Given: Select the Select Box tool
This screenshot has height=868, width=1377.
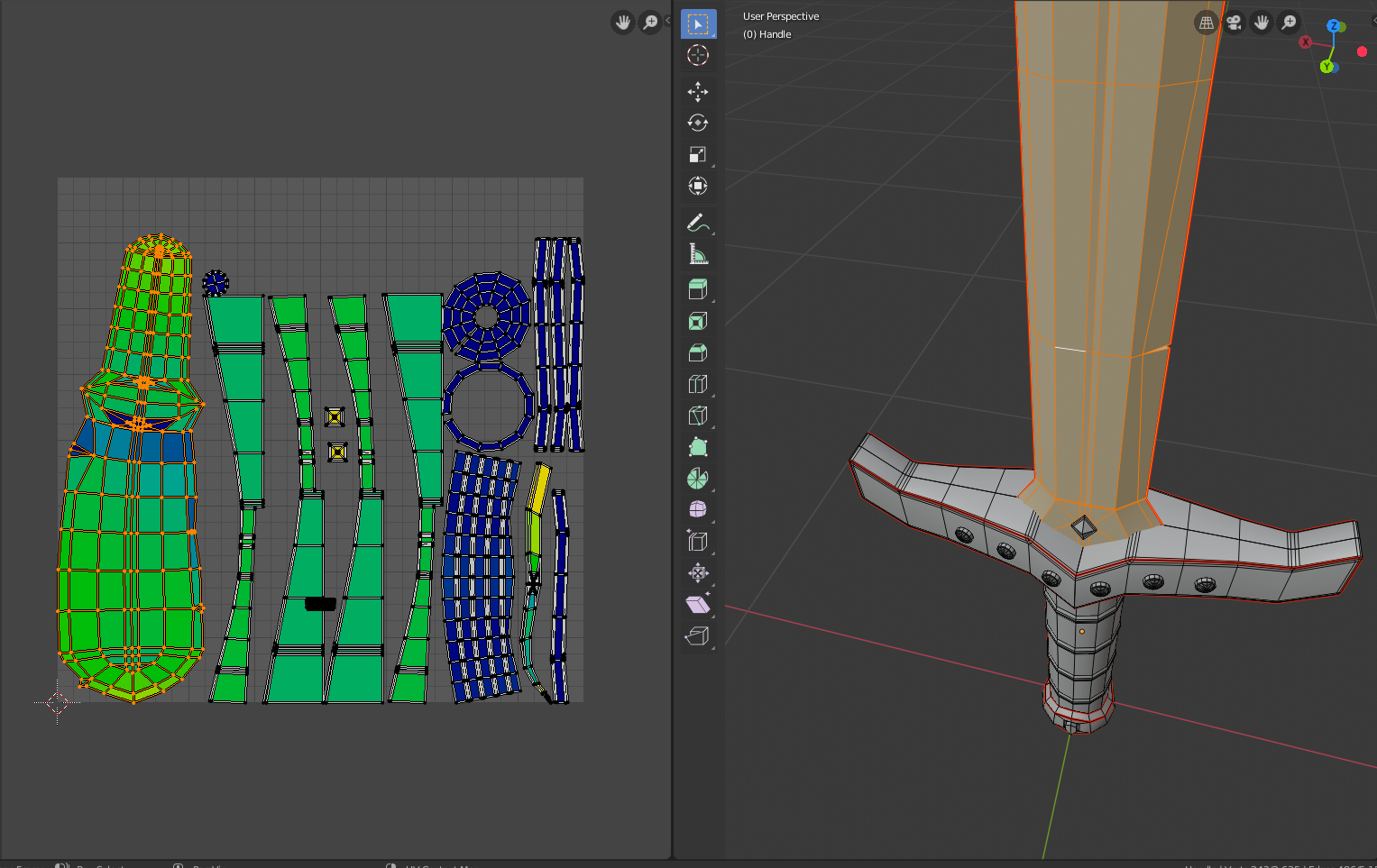Looking at the screenshot, I should coord(698,24).
